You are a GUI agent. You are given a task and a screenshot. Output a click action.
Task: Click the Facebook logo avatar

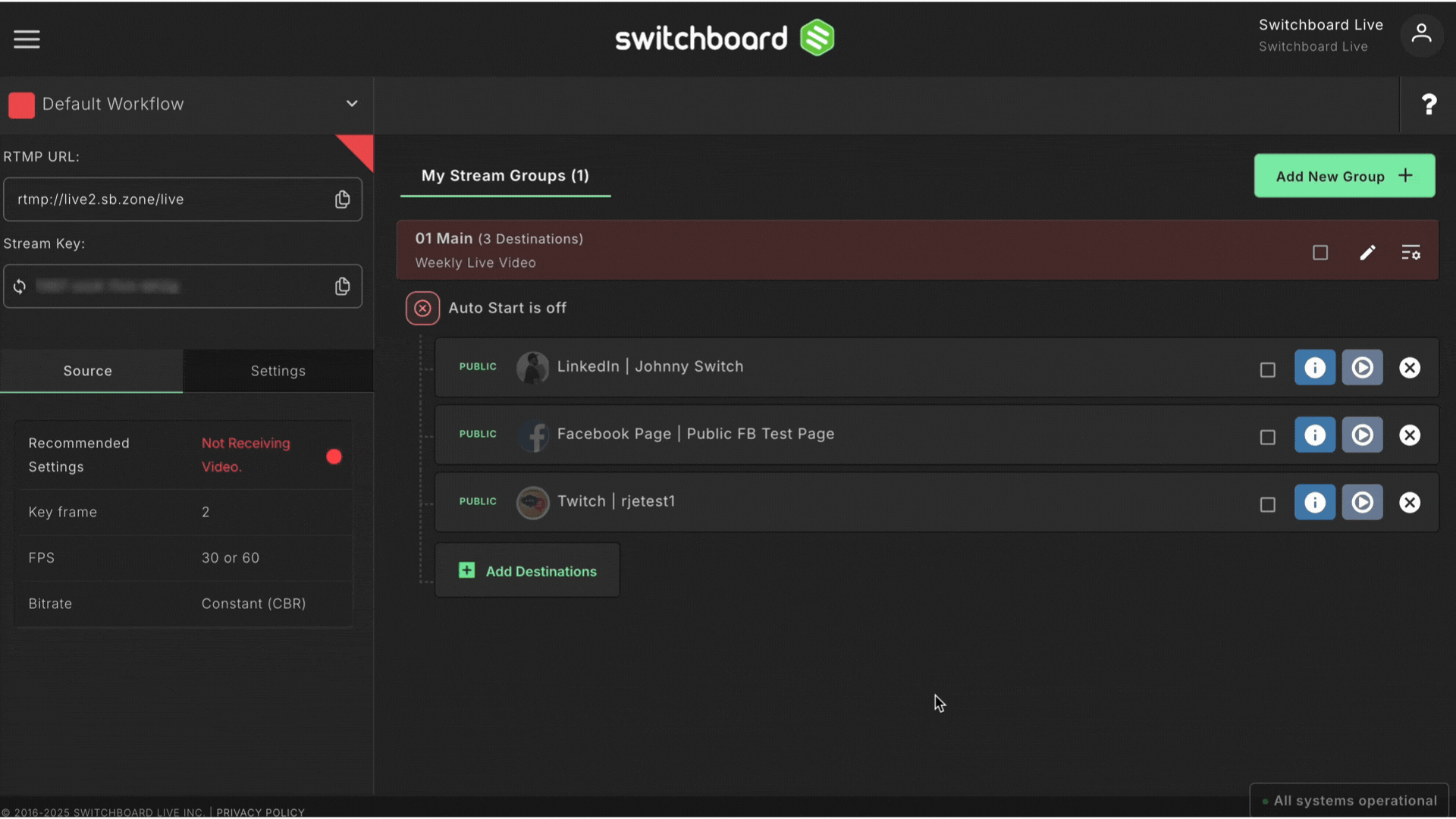tap(532, 435)
